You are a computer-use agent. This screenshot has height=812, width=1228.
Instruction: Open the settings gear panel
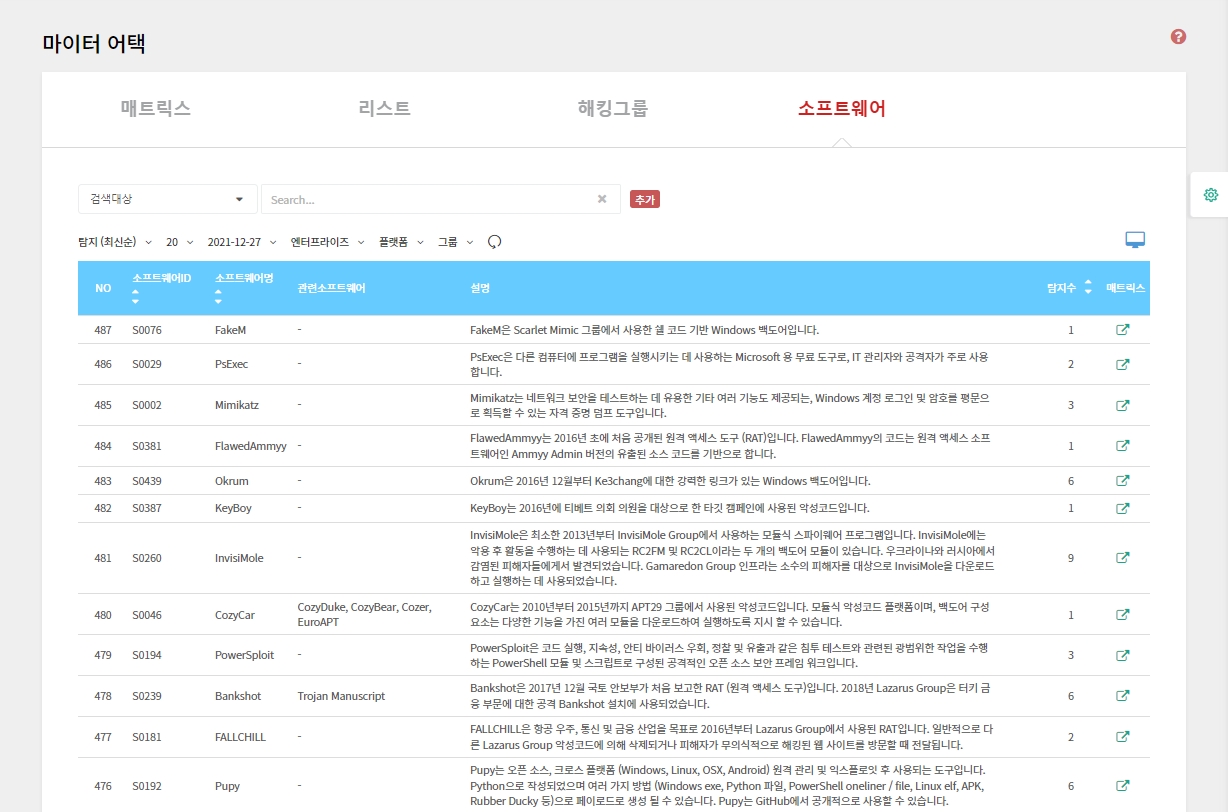[x=1210, y=195]
